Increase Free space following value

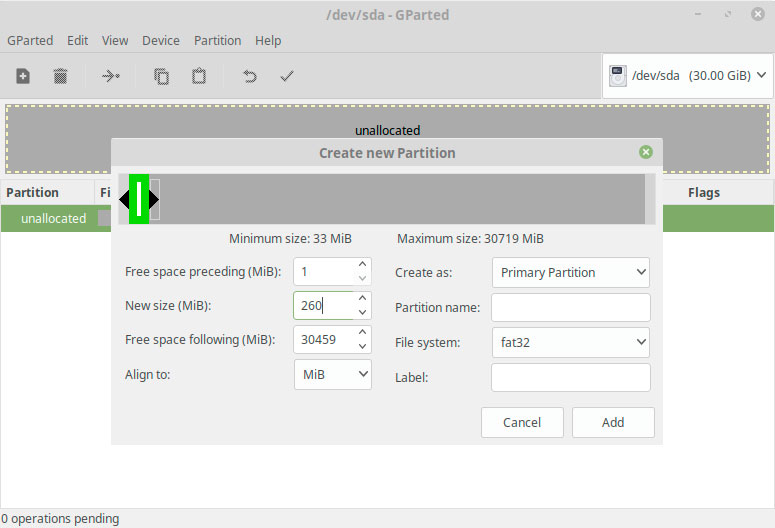click(362, 332)
